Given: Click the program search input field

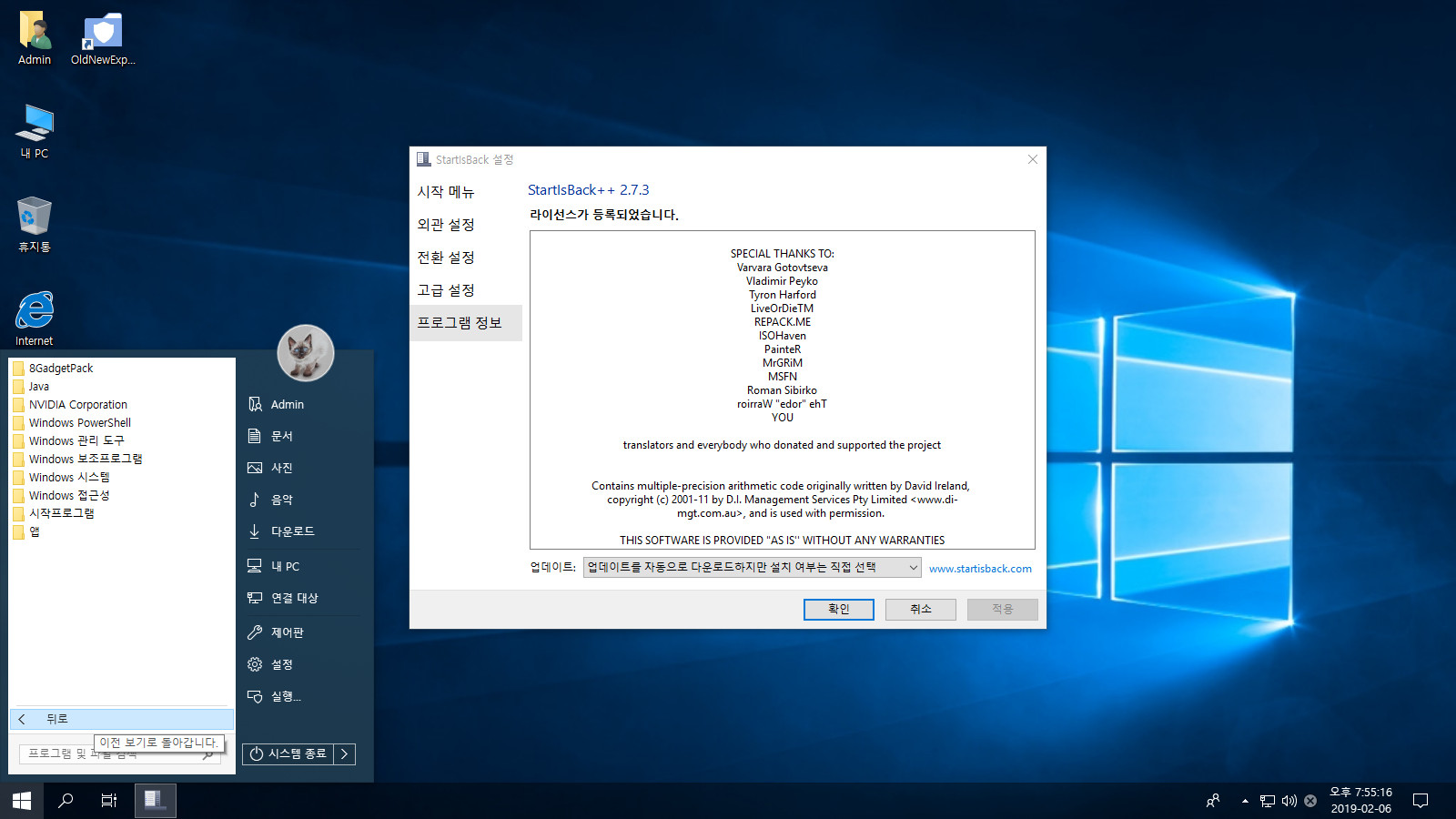Looking at the screenshot, I should pyautogui.click(x=120, y=753).
